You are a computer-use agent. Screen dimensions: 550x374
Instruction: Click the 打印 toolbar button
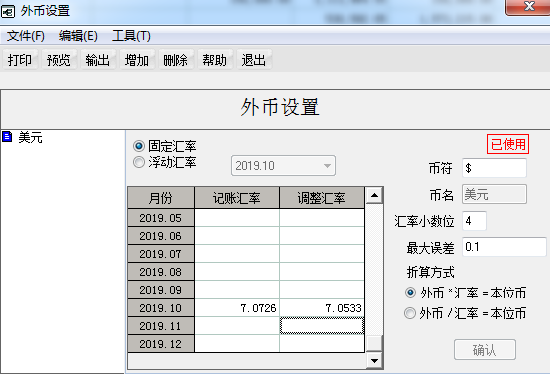20,60
